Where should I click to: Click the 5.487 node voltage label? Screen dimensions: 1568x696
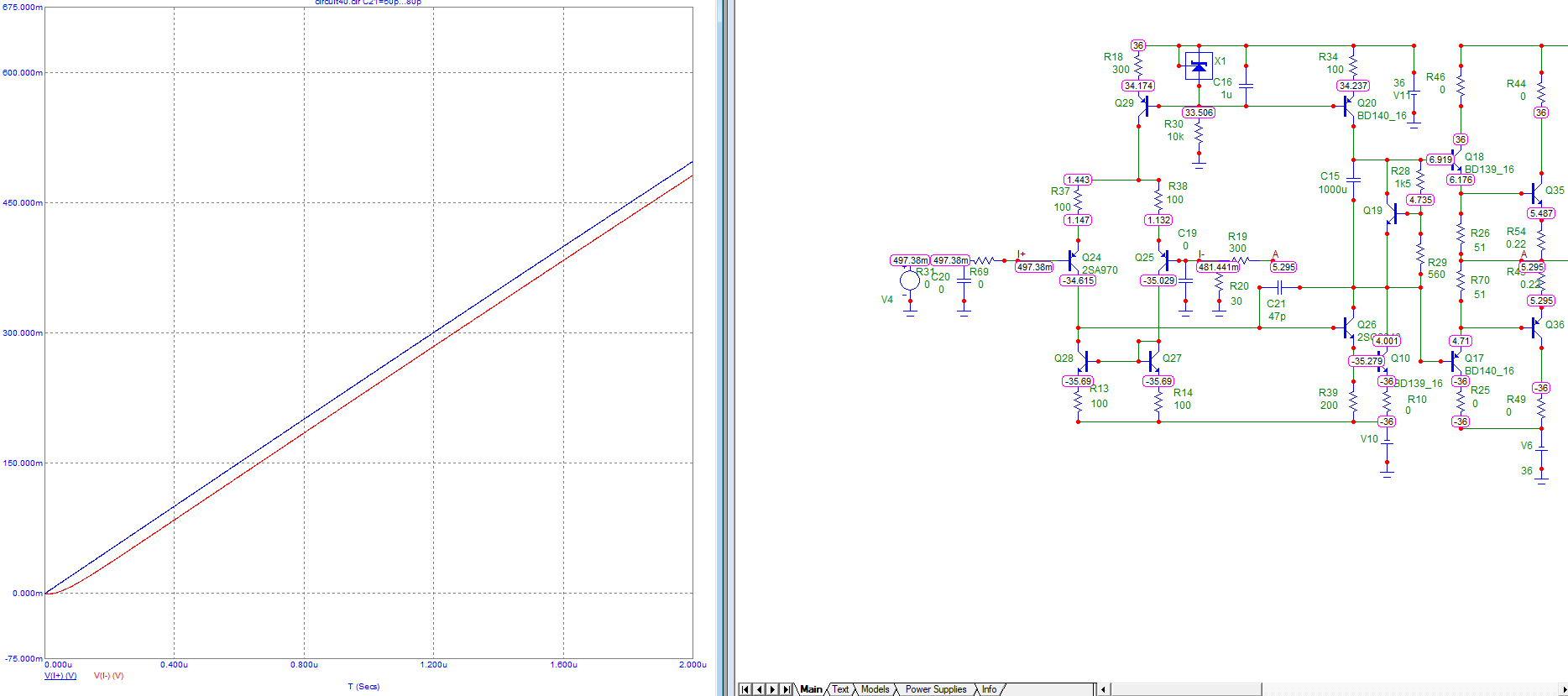pos(1541,213)
